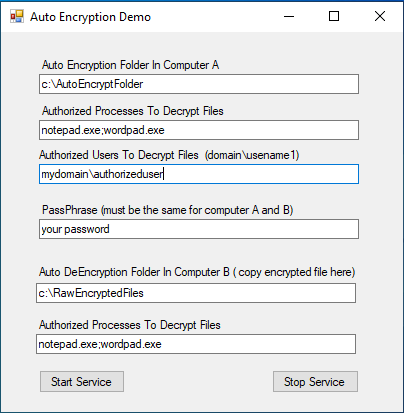The height and width of the screenshot is (413, 404).
Task: Minimize the Auto Encryption Demo window
Action: click(289, 16)
